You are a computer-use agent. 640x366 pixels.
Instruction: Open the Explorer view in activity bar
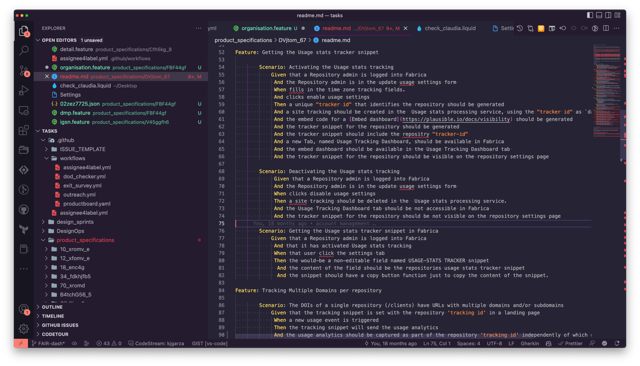pyautogui.click(x=24, y=31)
